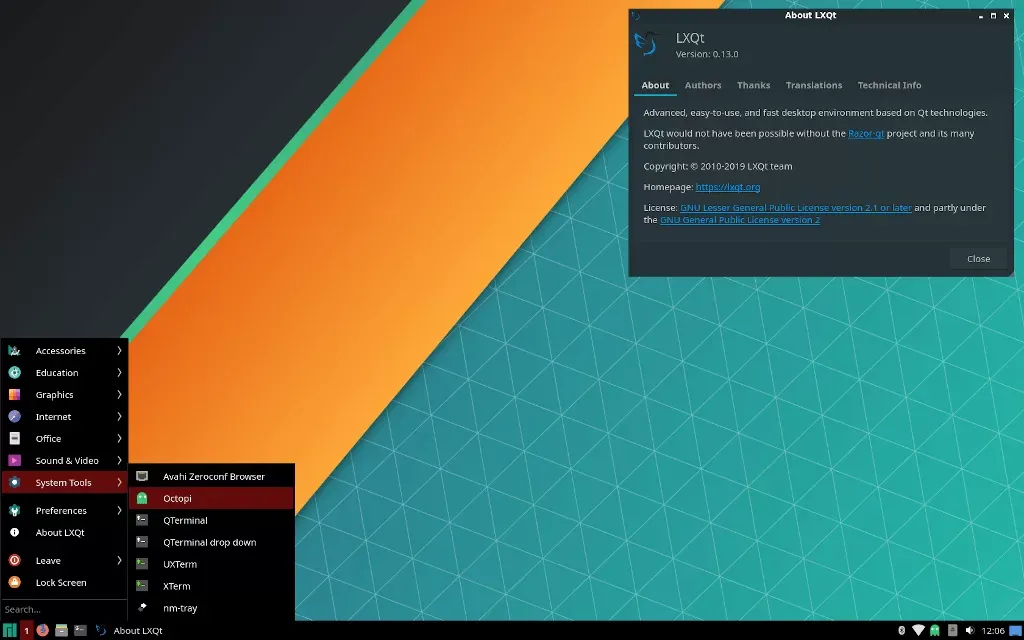Image resolution: width=1024 pixels, height=640 pixels.
Task: Switch to desktop 1 in pager
Action: click(x=27, y=630)
